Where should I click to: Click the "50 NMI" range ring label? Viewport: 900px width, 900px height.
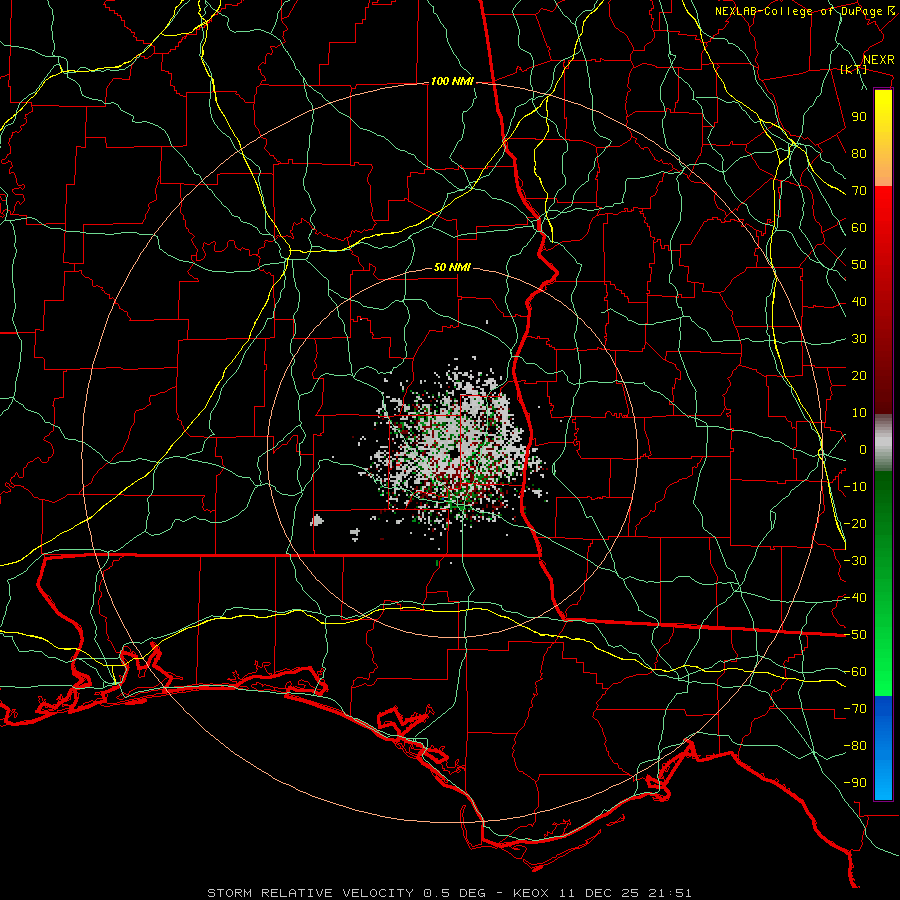tap(452, 267)
